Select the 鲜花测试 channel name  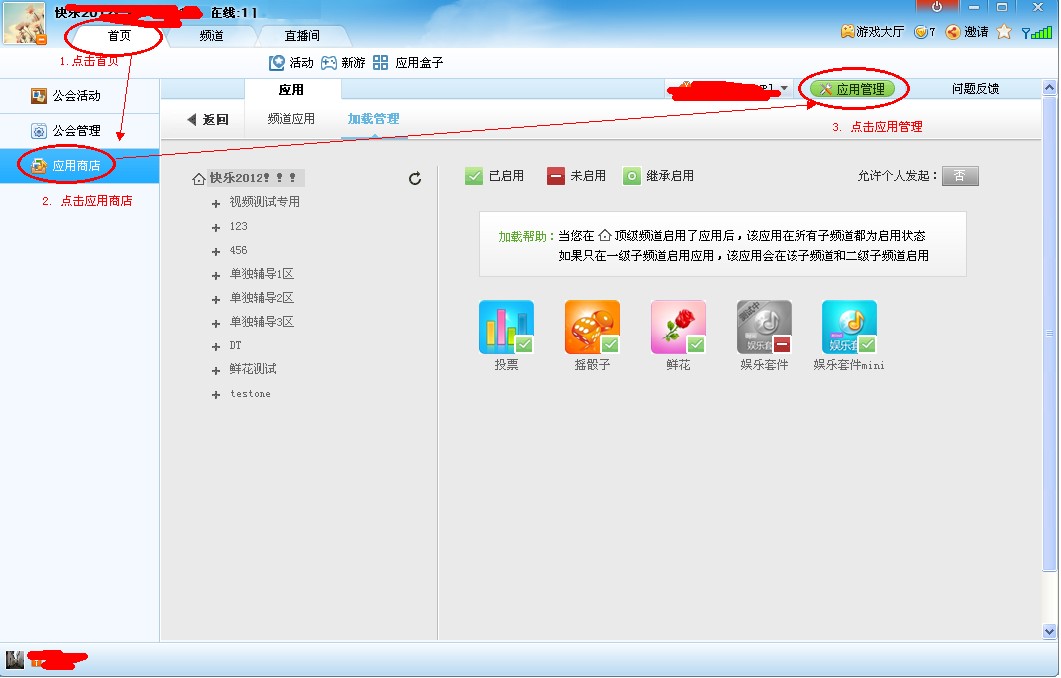tap(253, 369)
